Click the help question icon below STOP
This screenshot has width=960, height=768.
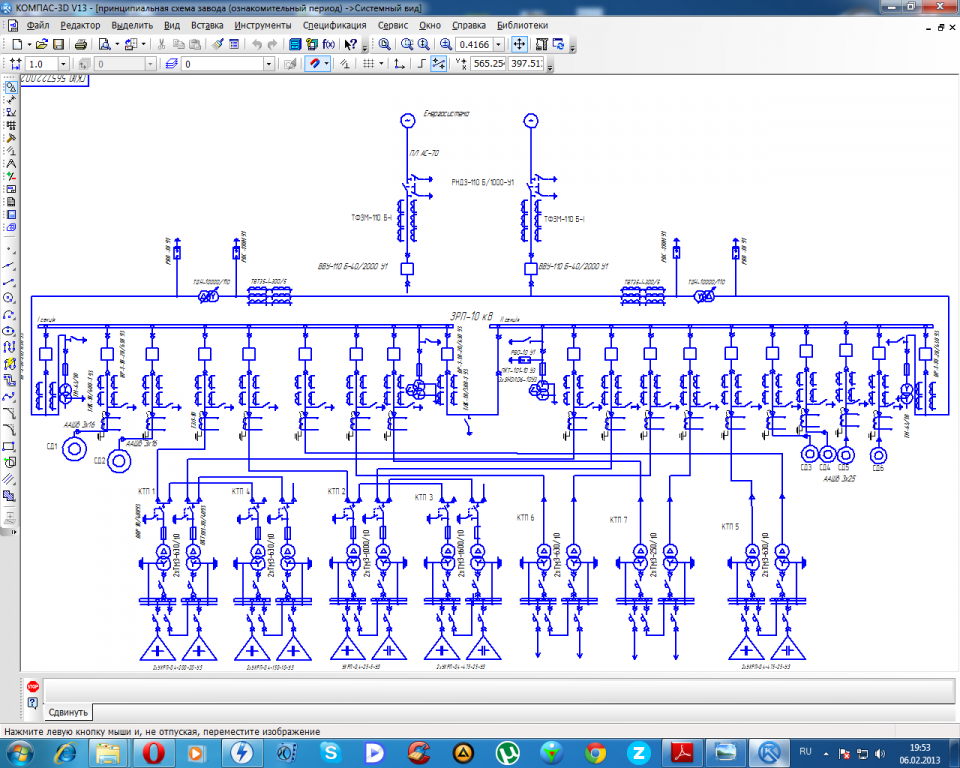pyautogui.click(x=32, y=702)
